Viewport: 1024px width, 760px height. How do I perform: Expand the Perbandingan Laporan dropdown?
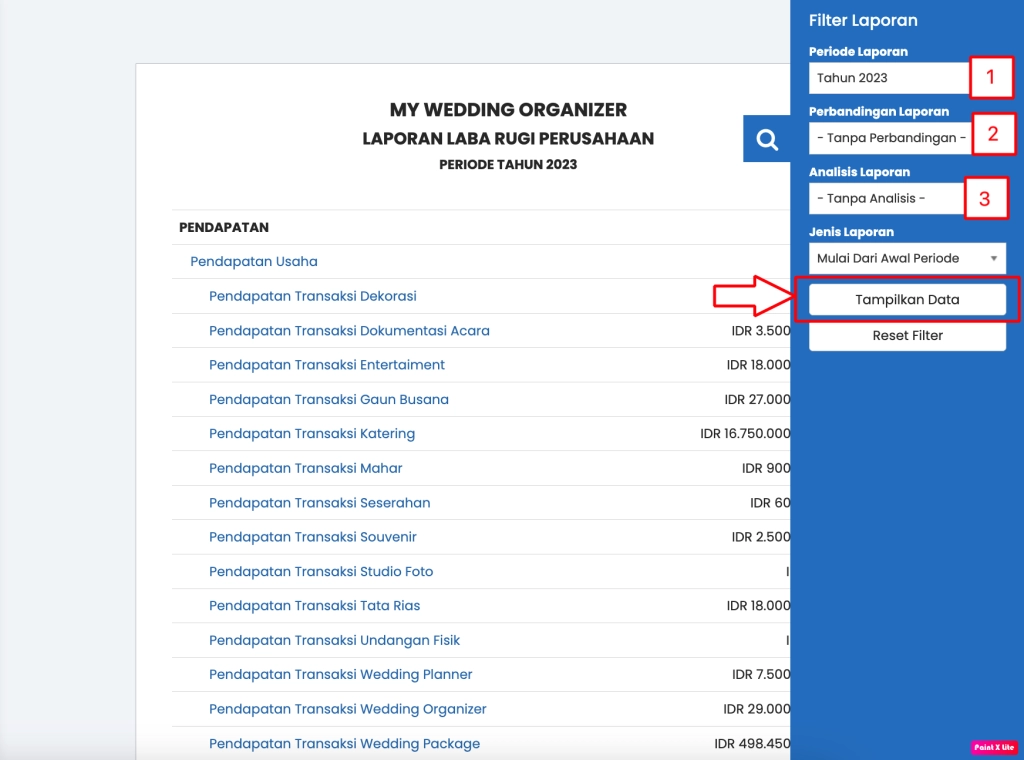click(x=889, y=138)
